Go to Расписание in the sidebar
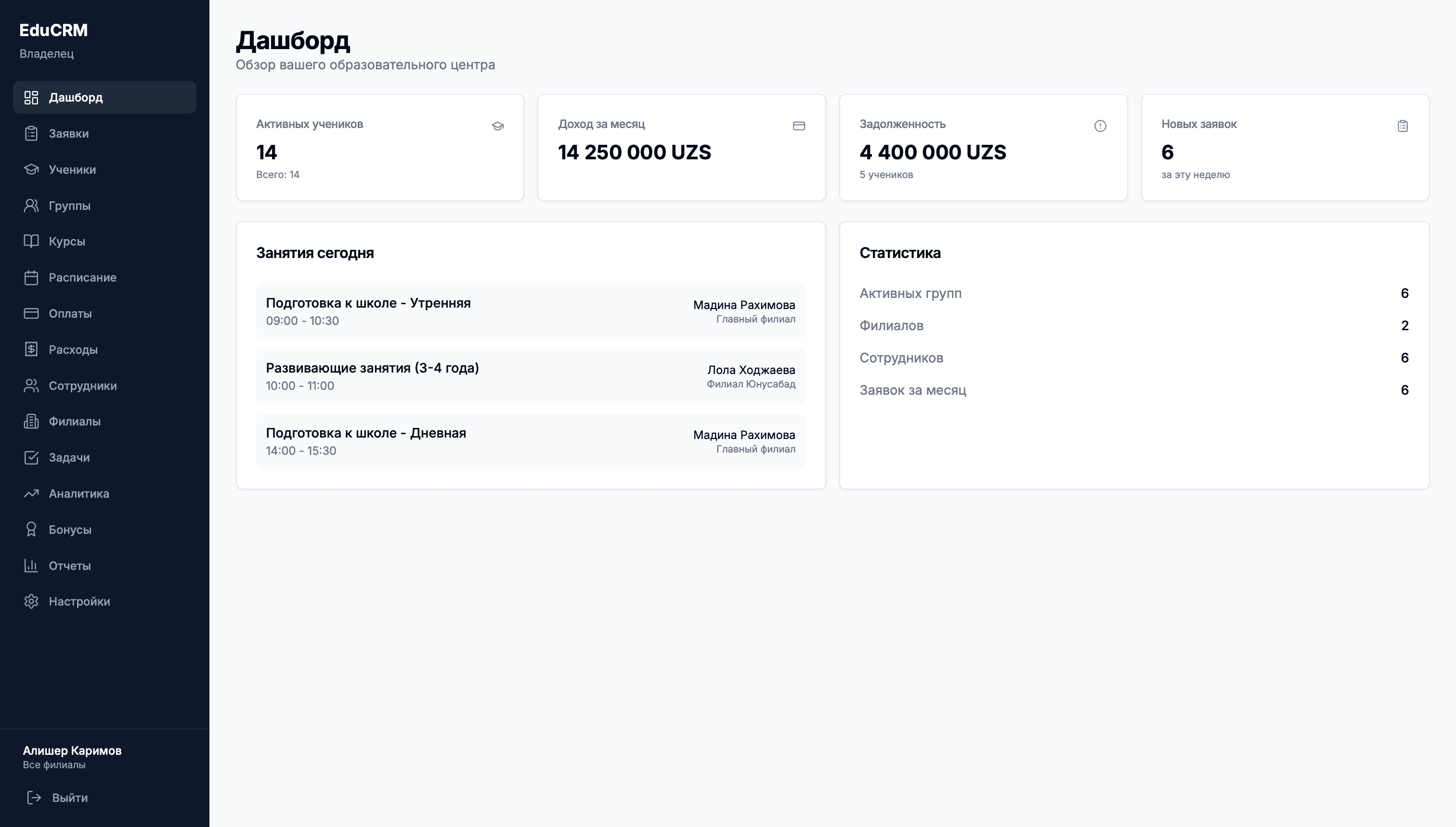This screenshot has height=827, width=1456. point(104,278)
